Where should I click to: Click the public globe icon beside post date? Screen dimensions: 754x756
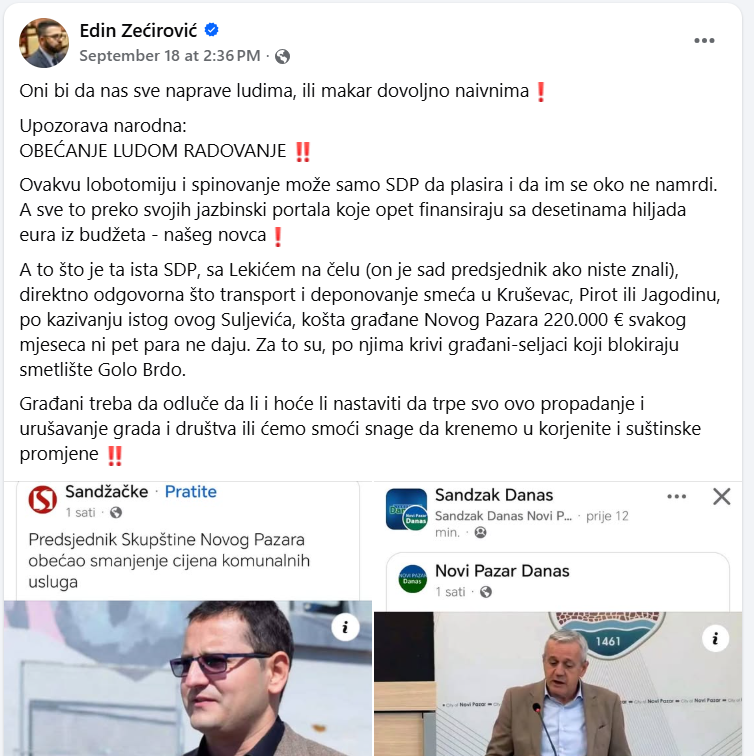click(x=283, y=56)
